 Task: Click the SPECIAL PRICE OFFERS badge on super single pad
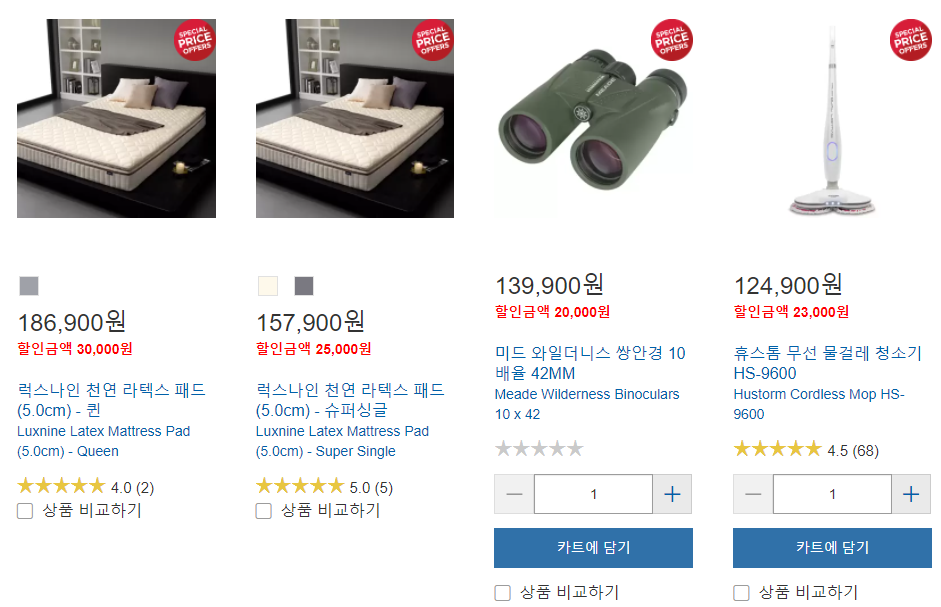coord(434,40)
